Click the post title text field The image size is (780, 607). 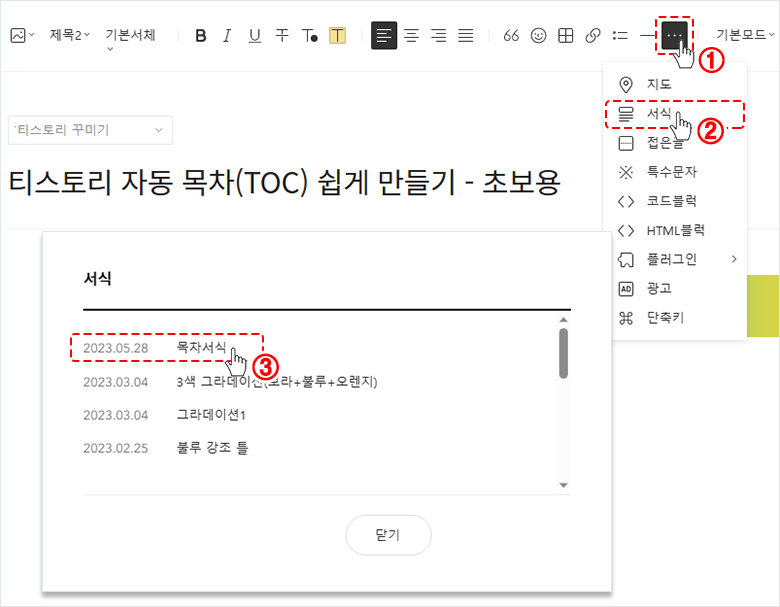tap(285, 182)
